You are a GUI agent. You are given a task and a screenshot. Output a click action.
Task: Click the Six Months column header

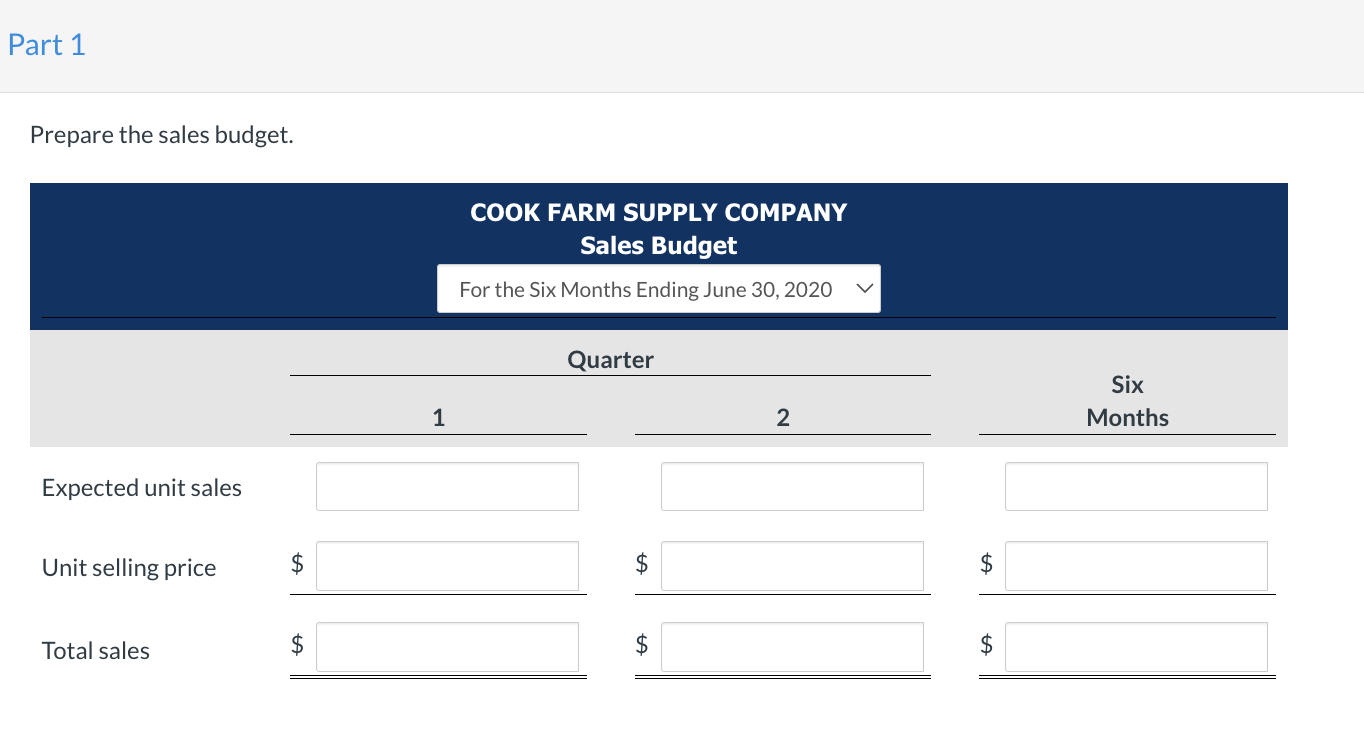pos(1127,401)
